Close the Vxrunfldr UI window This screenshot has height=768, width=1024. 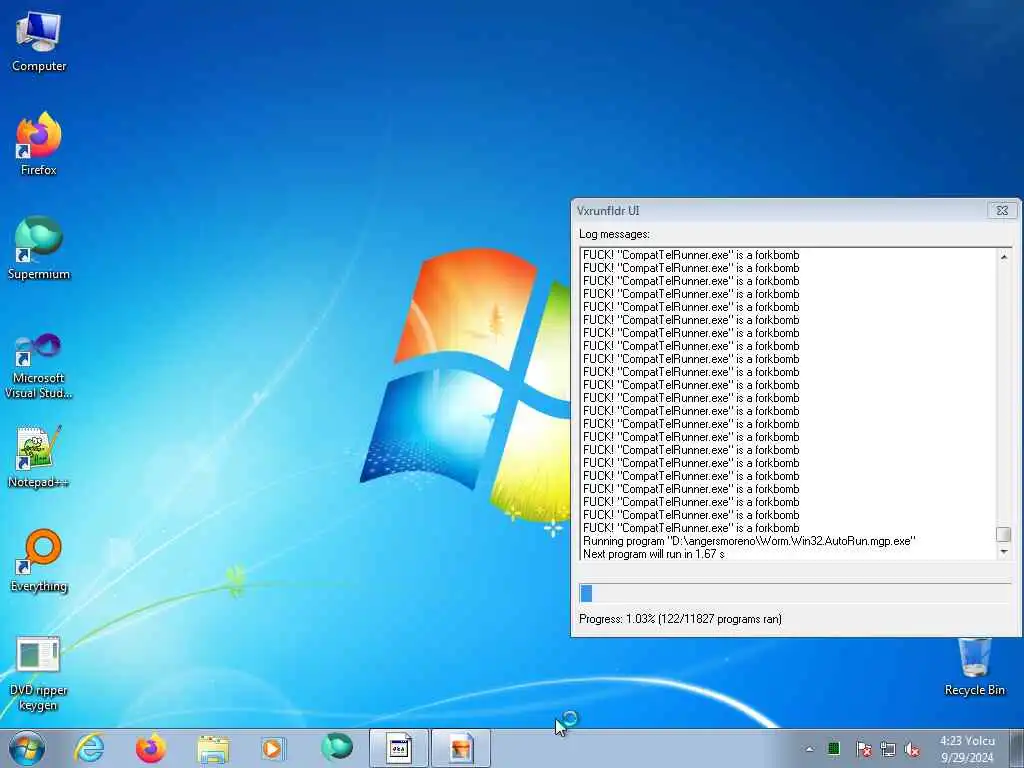(x=1002, y=210)
